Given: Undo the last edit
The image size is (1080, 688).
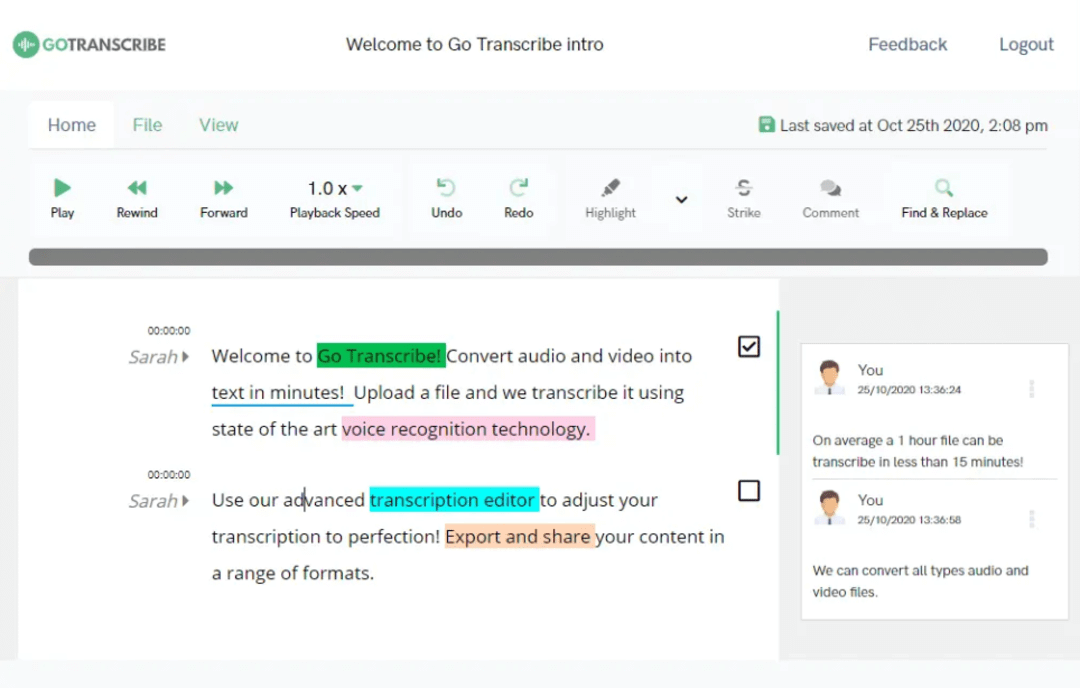Looking at the screenshot, I should click(446, 196).
